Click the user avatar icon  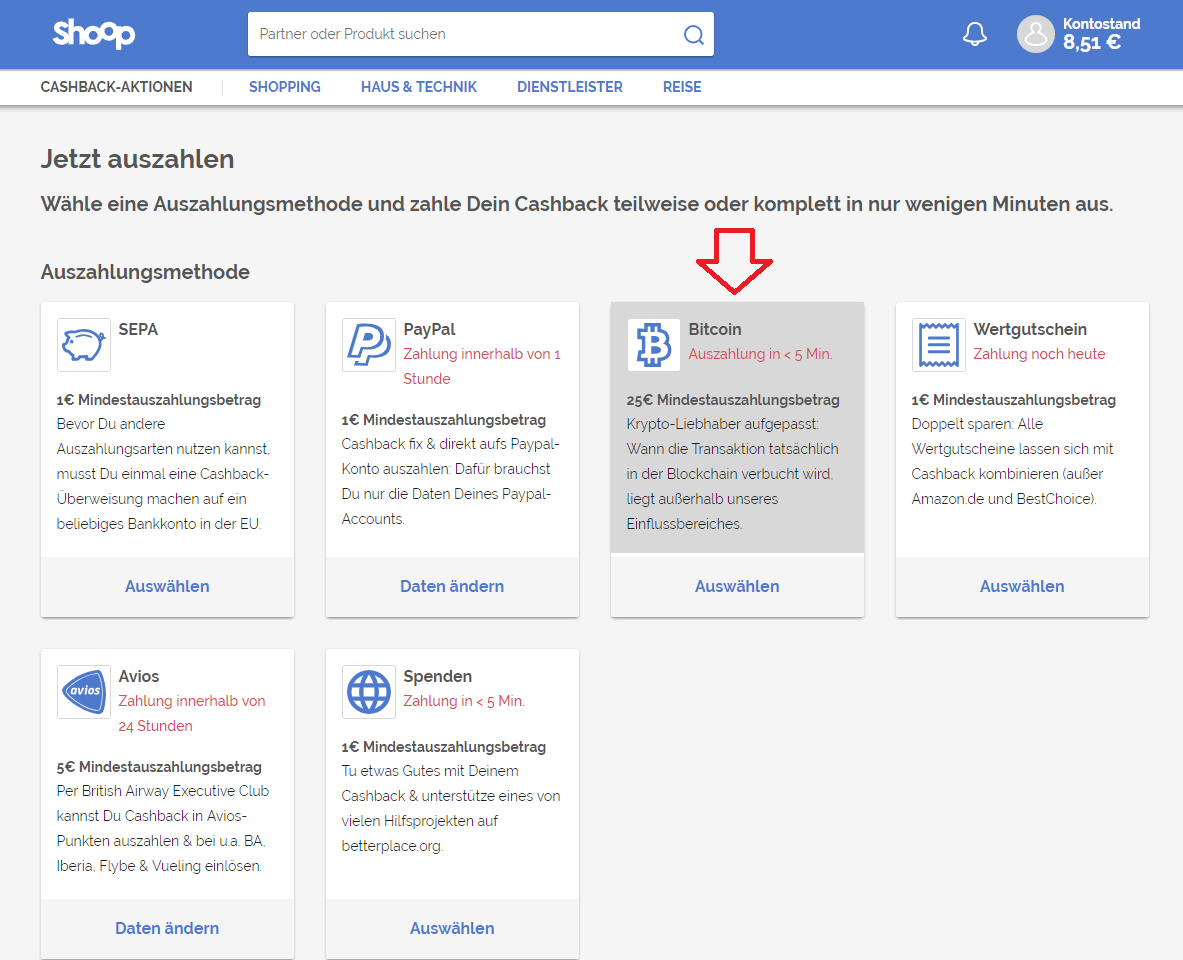pyautogui.click(x=1035, y=34)
